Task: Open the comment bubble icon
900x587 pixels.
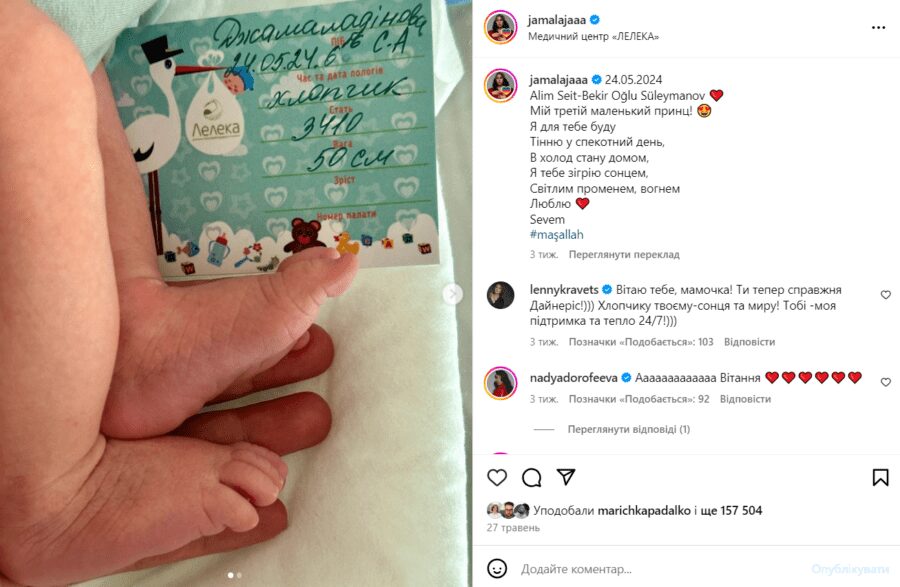Action: point(532,477)
